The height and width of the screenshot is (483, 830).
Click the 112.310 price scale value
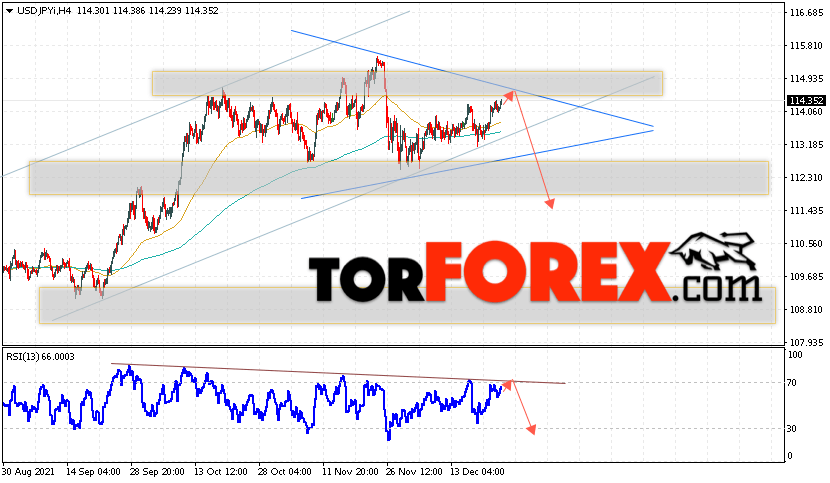coord(806,178)
